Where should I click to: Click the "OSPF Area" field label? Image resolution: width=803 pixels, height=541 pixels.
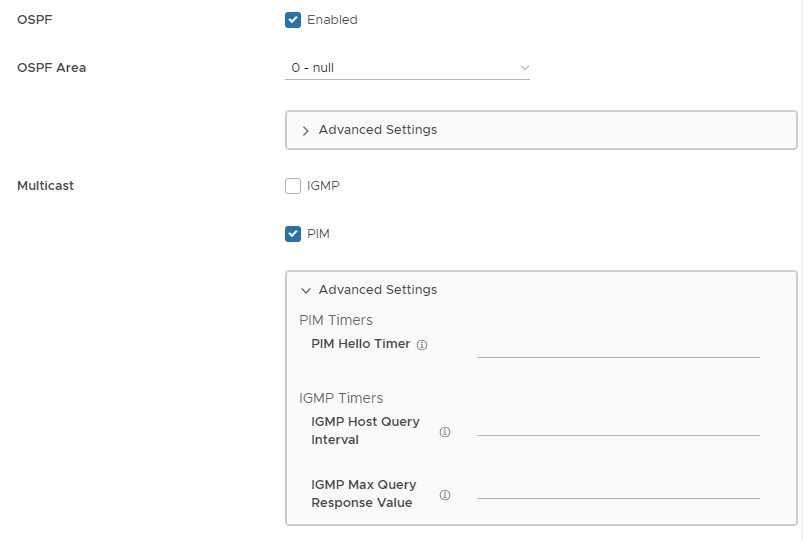pos(52,68)
